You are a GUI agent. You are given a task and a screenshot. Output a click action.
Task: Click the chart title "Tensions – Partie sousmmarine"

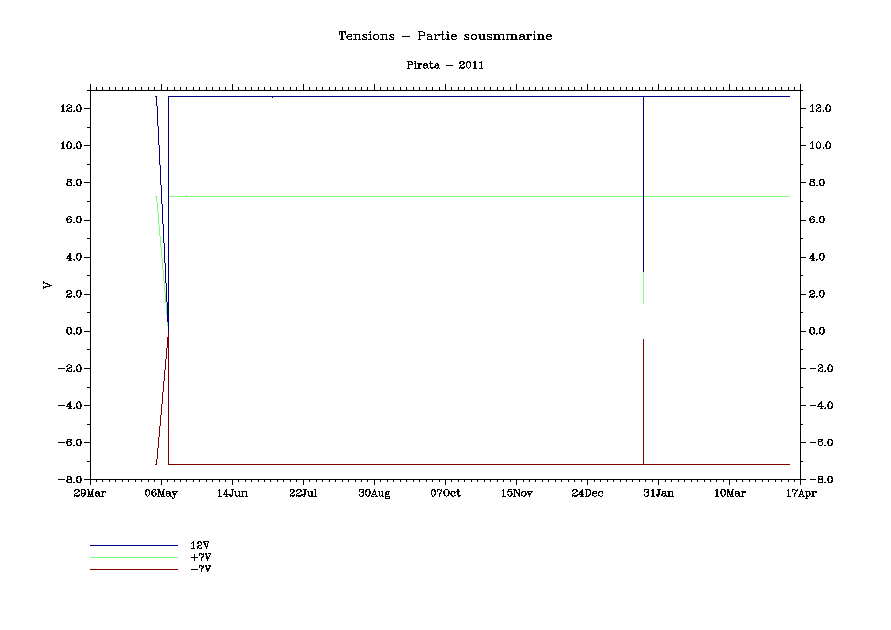pos(445,36)
